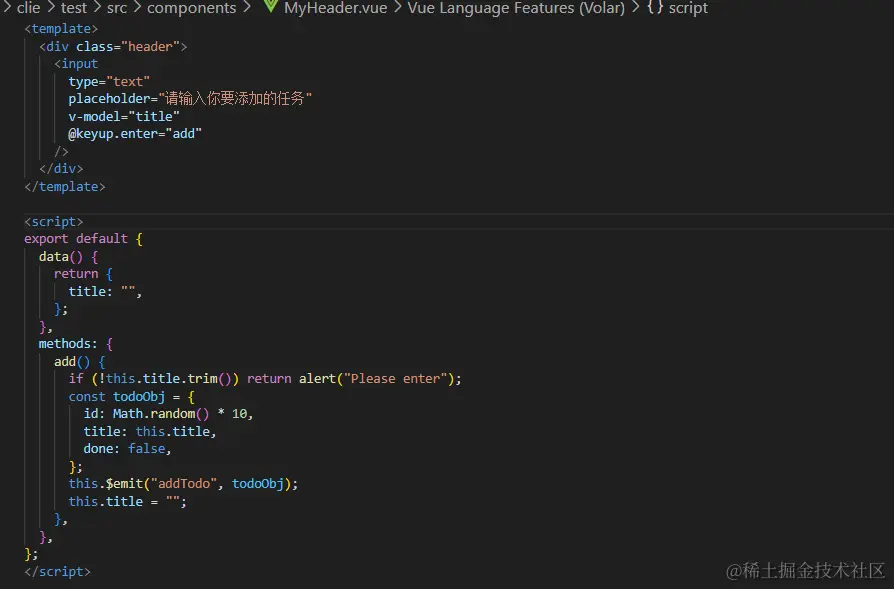This screenshot has width=894, height=589.
Task: Click the type="text" attribute
Action: (x=109, y=82)
